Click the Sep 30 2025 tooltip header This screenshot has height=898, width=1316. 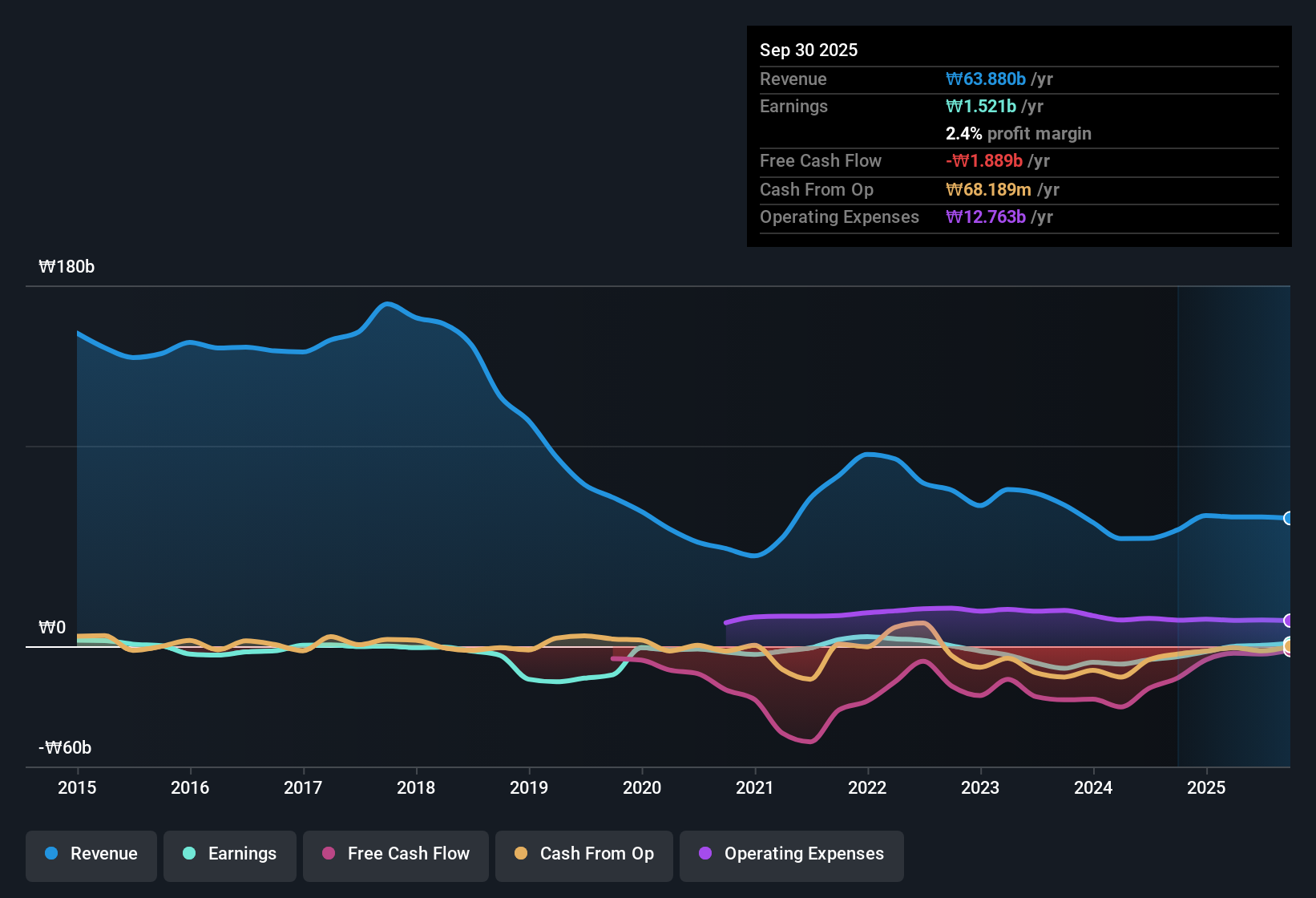809,50
